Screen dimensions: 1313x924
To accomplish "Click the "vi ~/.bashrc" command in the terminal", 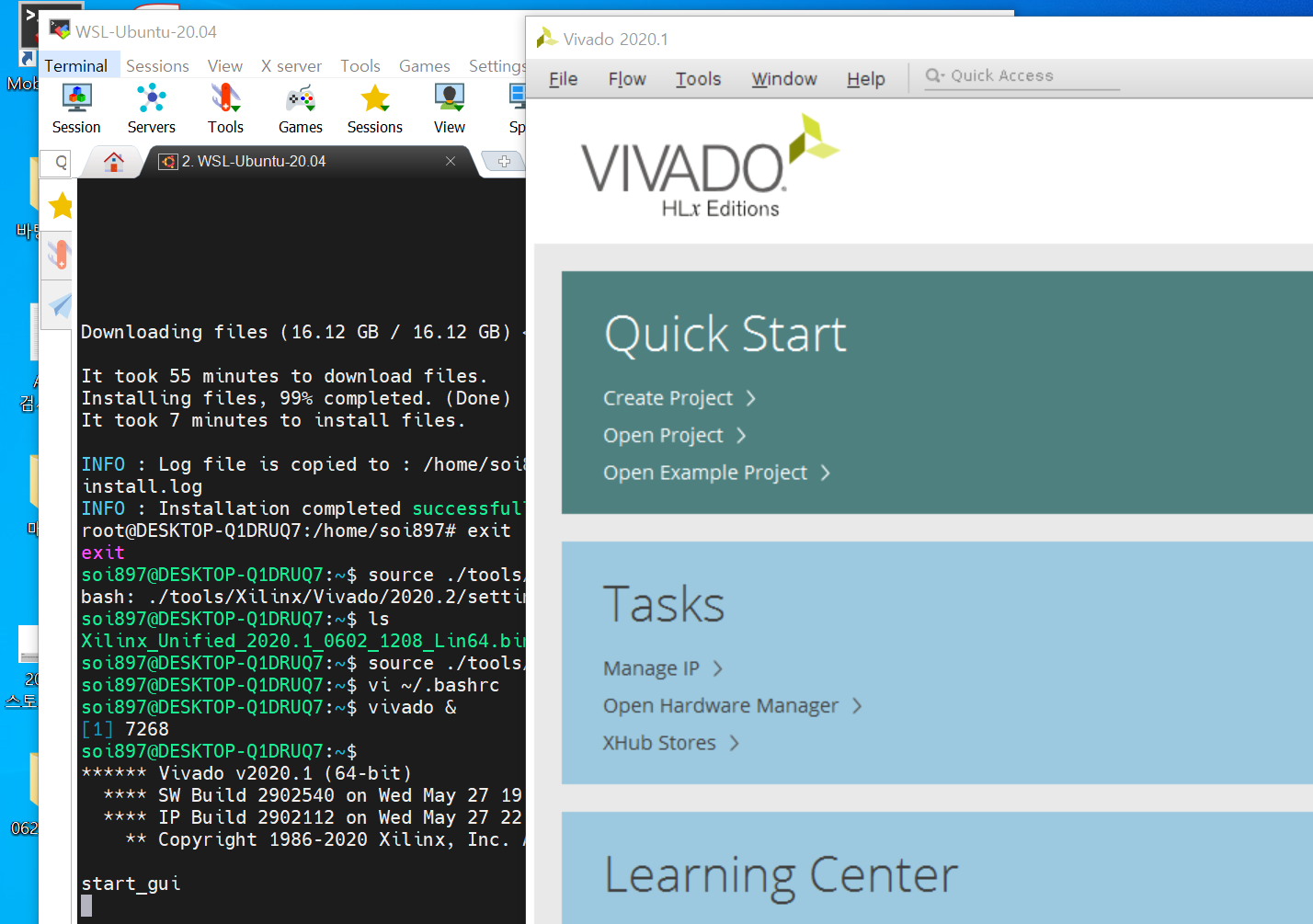I will coord(434,685).
